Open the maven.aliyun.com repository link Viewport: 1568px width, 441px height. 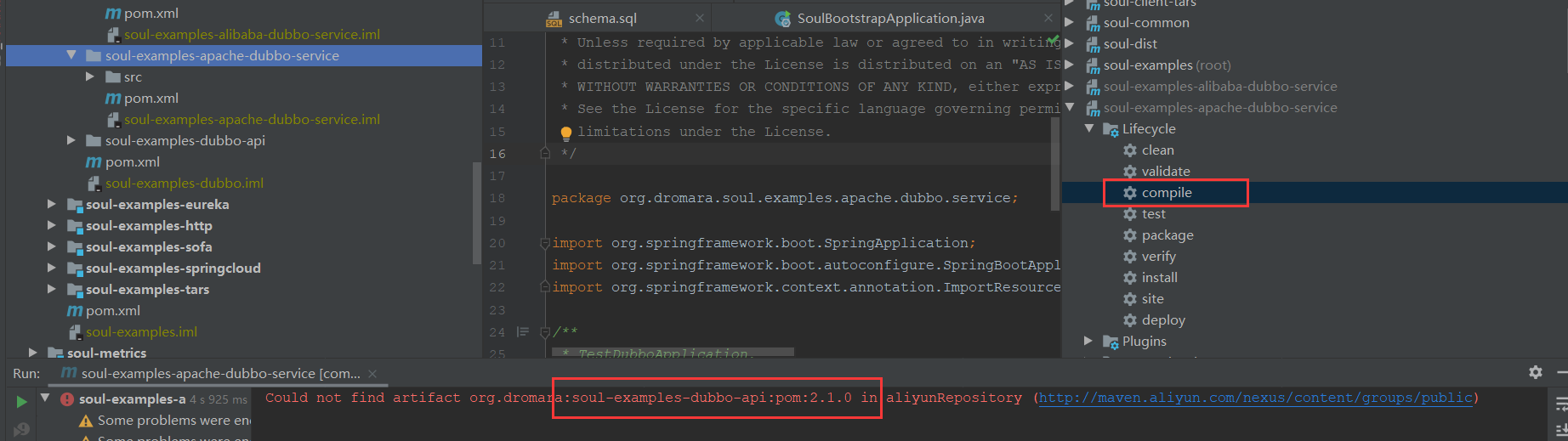click(1255, 398)
